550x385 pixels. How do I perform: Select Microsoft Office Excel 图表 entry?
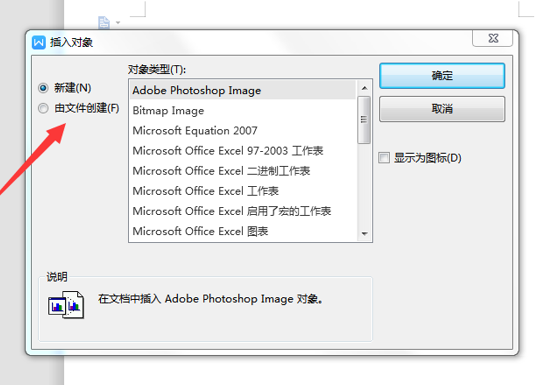(x=243, y=231)
